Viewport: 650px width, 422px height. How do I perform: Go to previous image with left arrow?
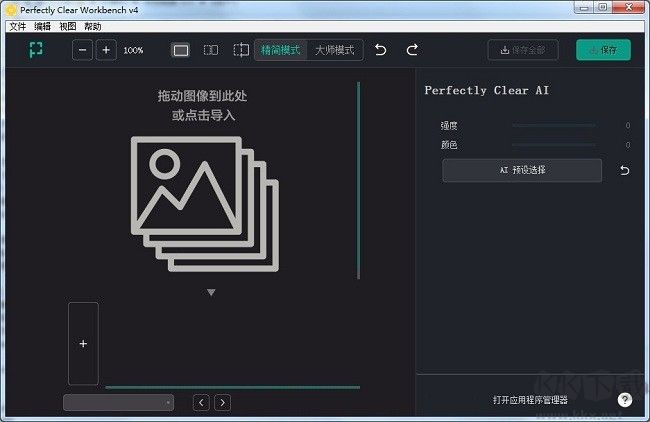pyautogui.click(x=201, y=403)
